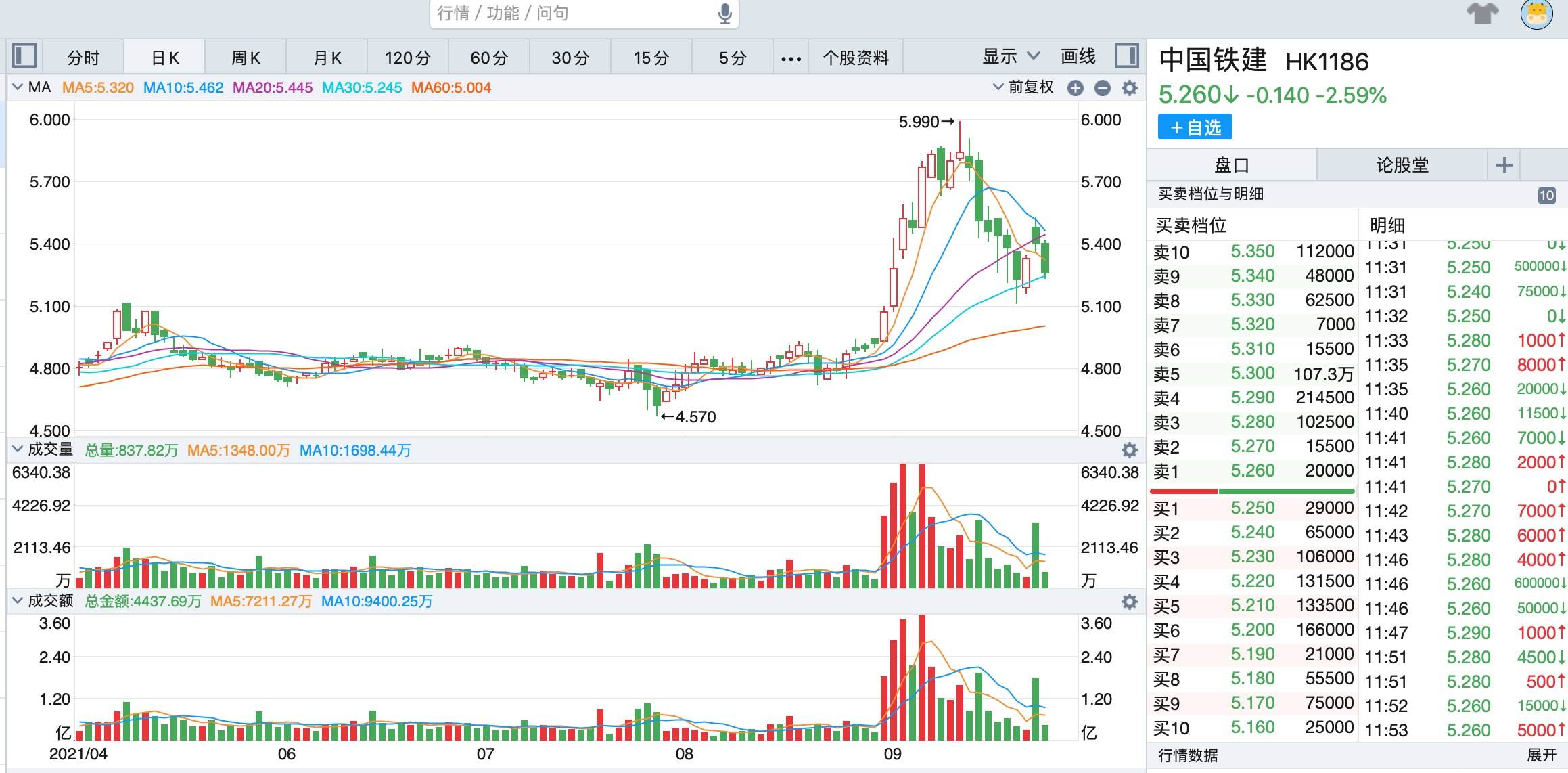Click the 总量:837.82万 volume label
The width and height of the screenshot is (1568, 773).
(x=131, y=450)
